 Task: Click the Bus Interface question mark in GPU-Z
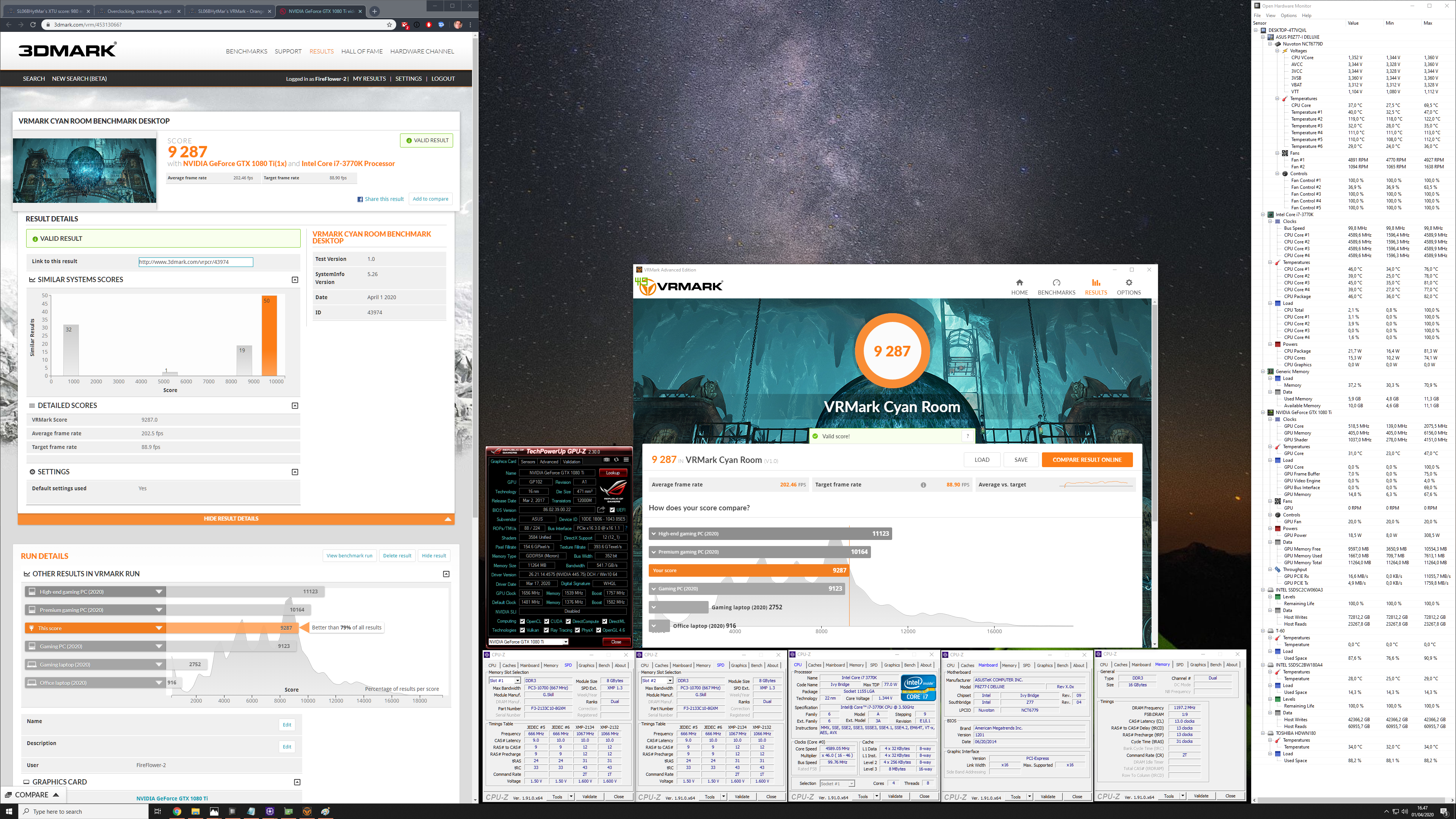tap(626, 529)
